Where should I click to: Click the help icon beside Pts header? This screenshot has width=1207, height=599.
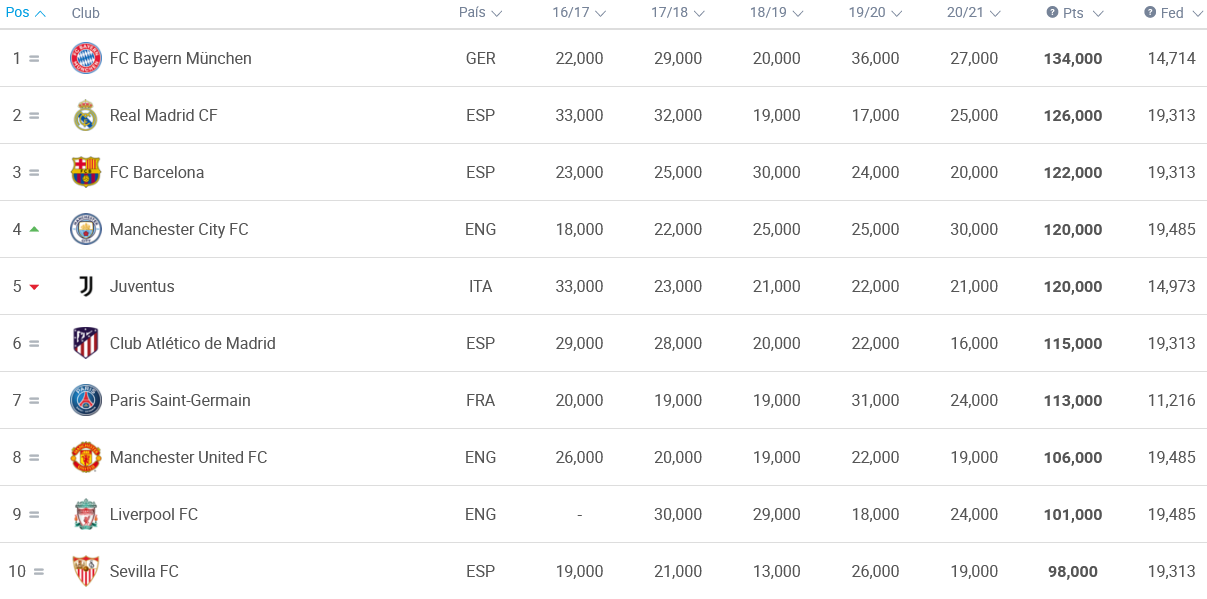tap(1052, 12)
